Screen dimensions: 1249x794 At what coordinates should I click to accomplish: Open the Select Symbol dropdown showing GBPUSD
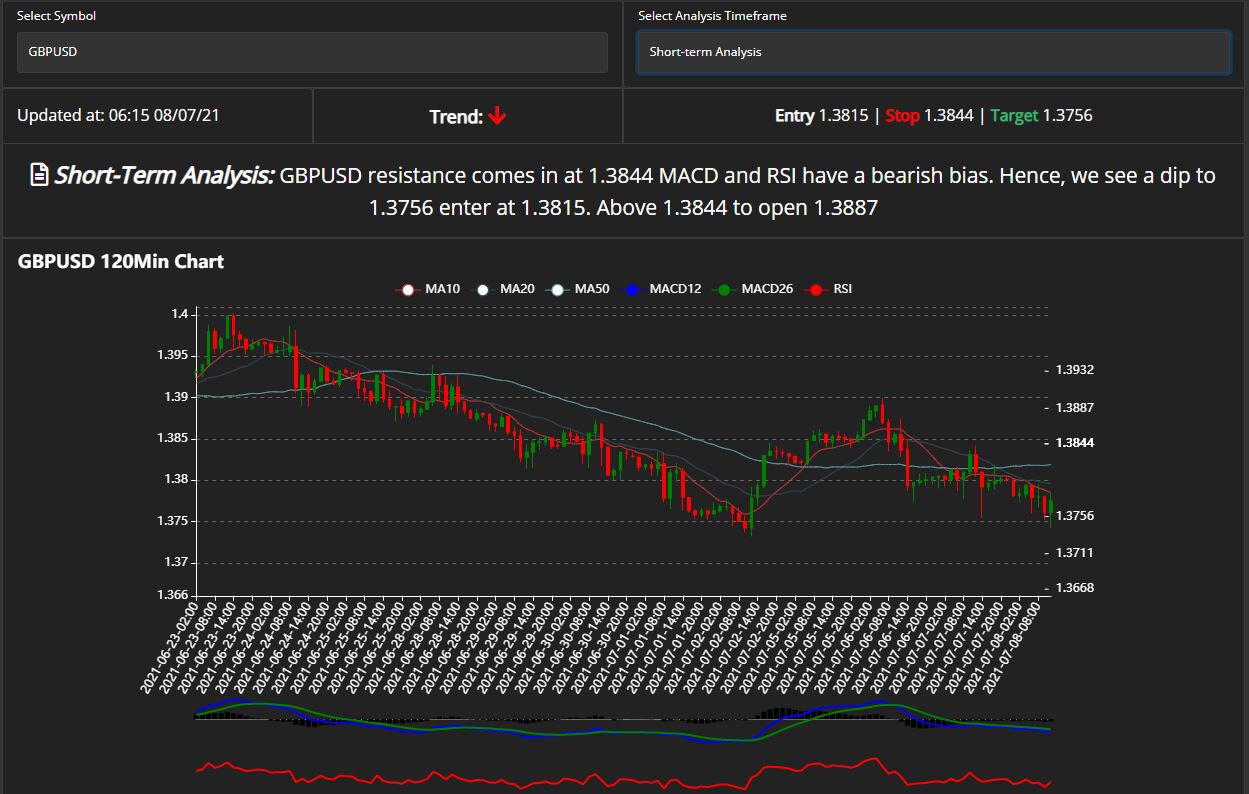[312, 52]
